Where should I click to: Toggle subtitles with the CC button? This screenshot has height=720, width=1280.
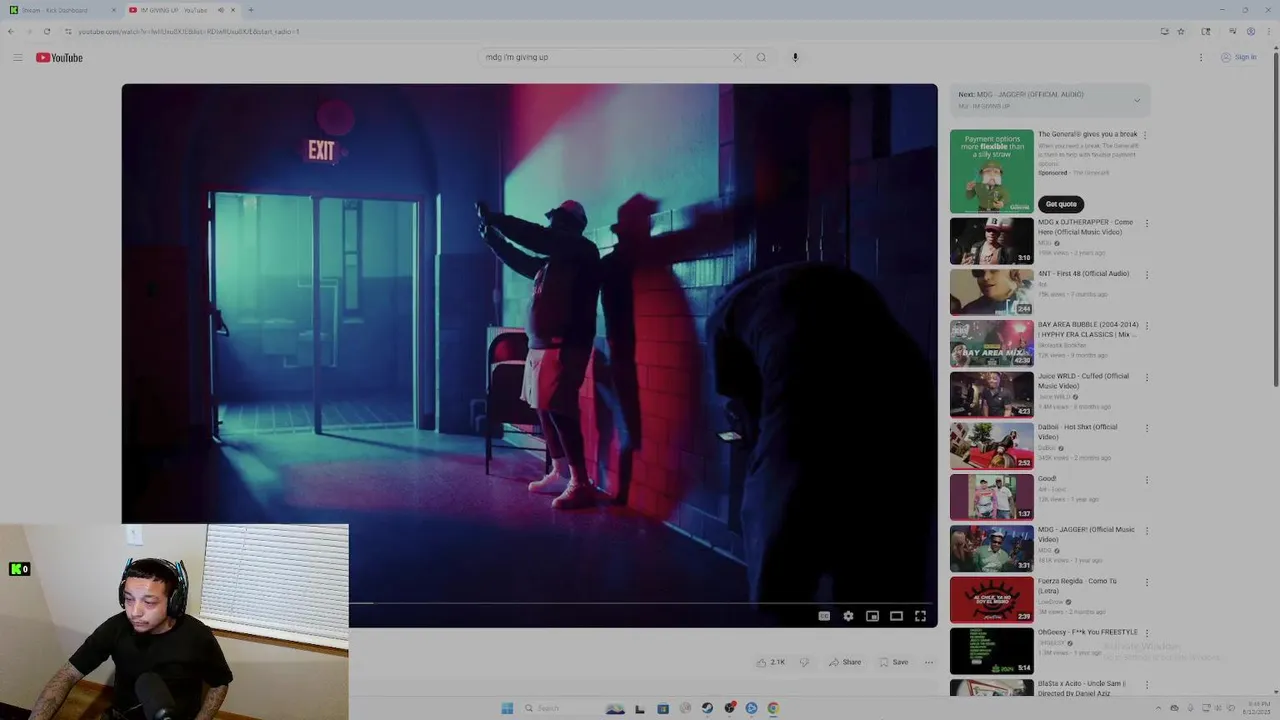(x=824, y=616)
